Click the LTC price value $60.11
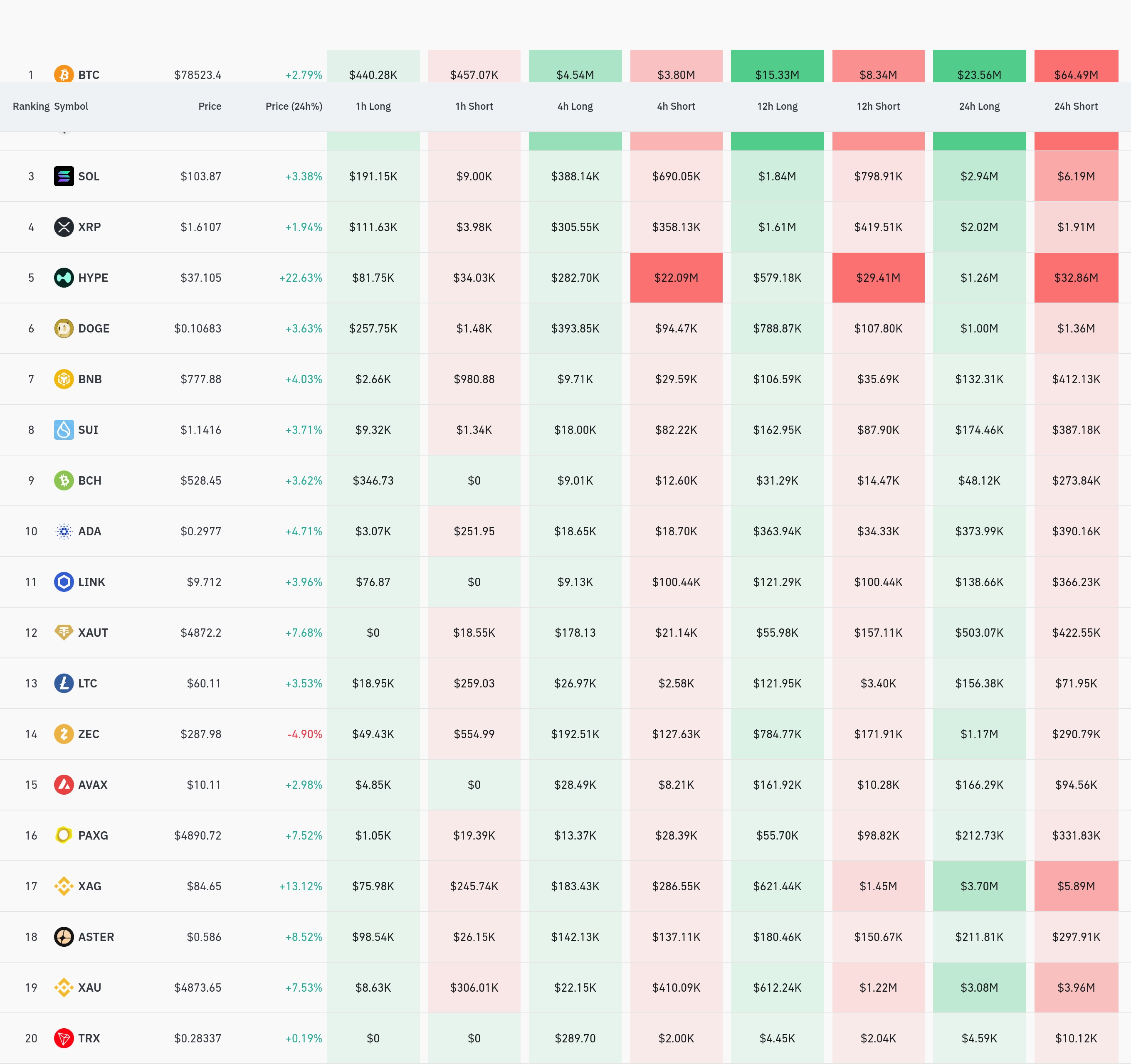The image size is (1131, 1064). pos(204,683)
